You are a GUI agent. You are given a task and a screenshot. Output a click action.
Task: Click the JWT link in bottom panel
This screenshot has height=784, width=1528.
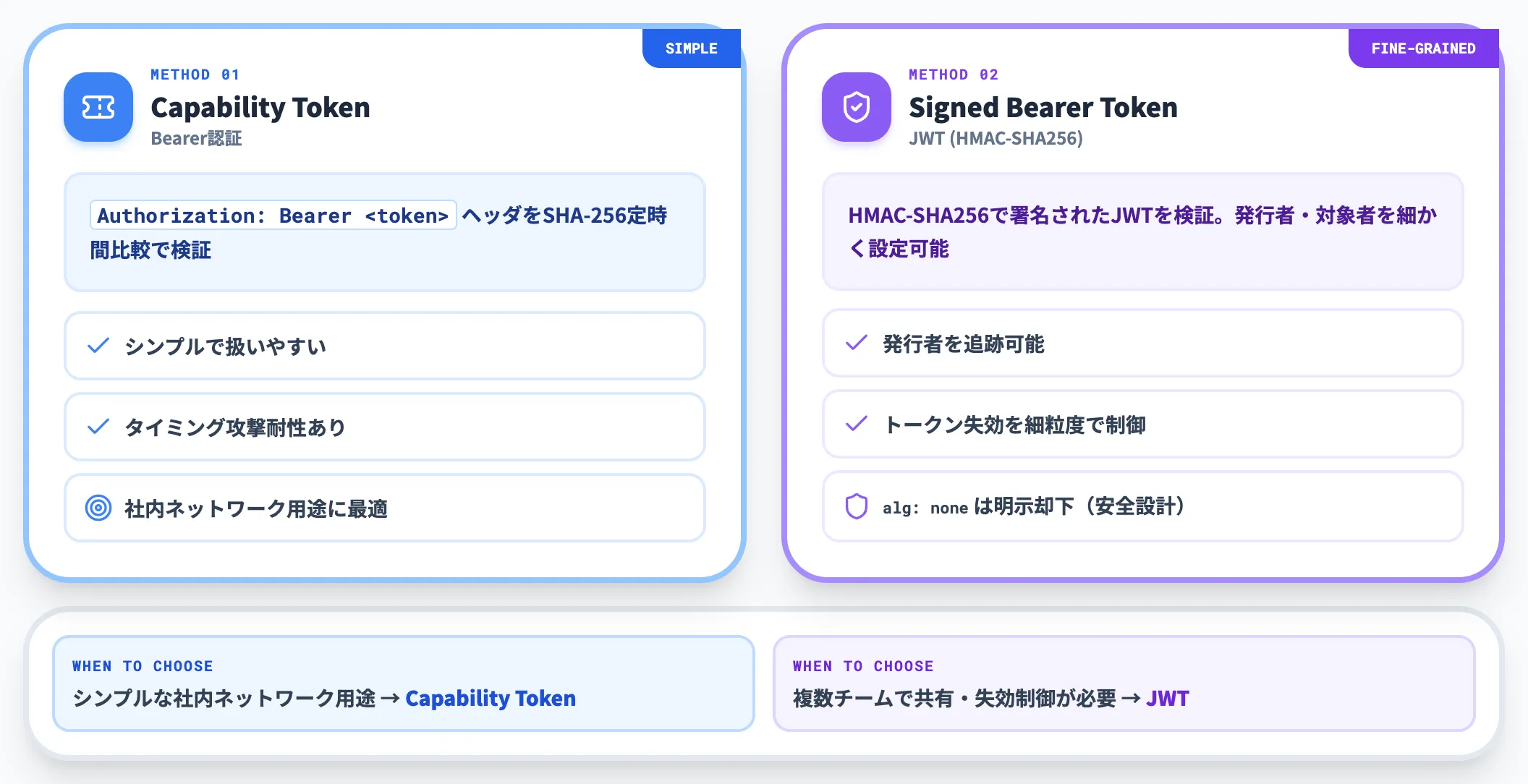(x=1168, y=698)
